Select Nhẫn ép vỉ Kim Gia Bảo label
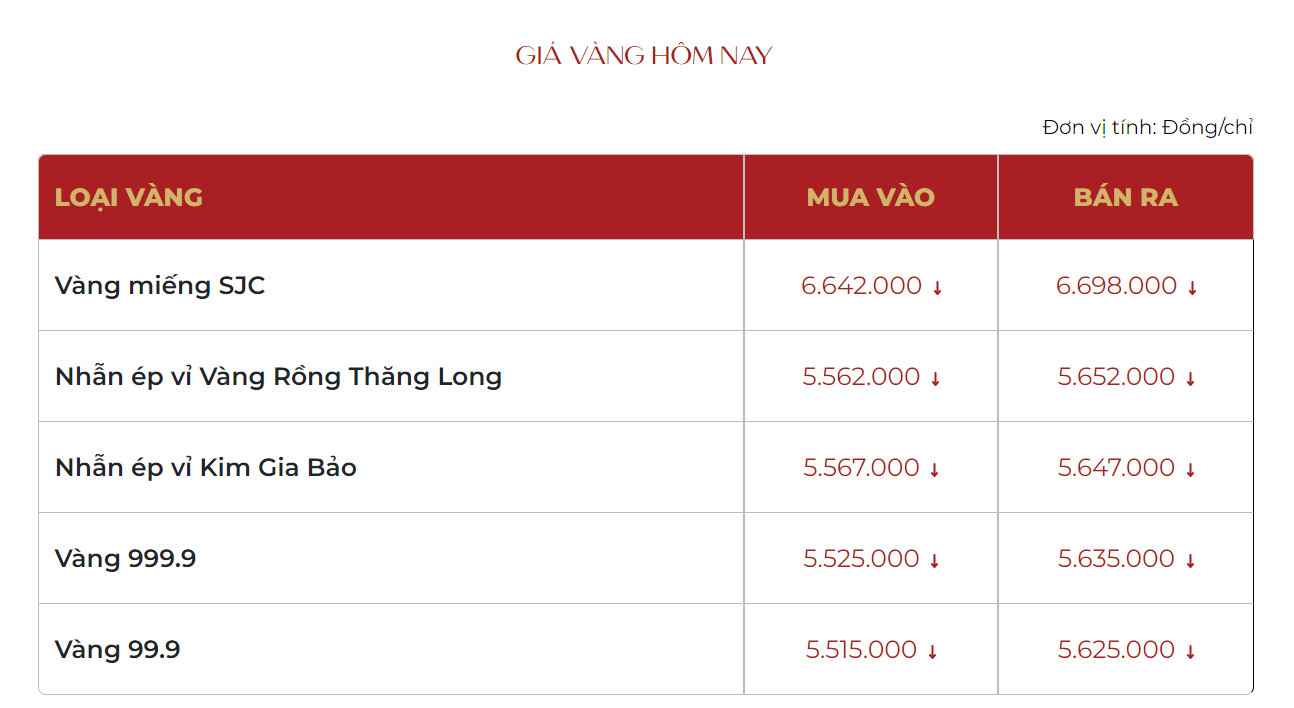Screen dimensions: 1294x708 point(206,468)
